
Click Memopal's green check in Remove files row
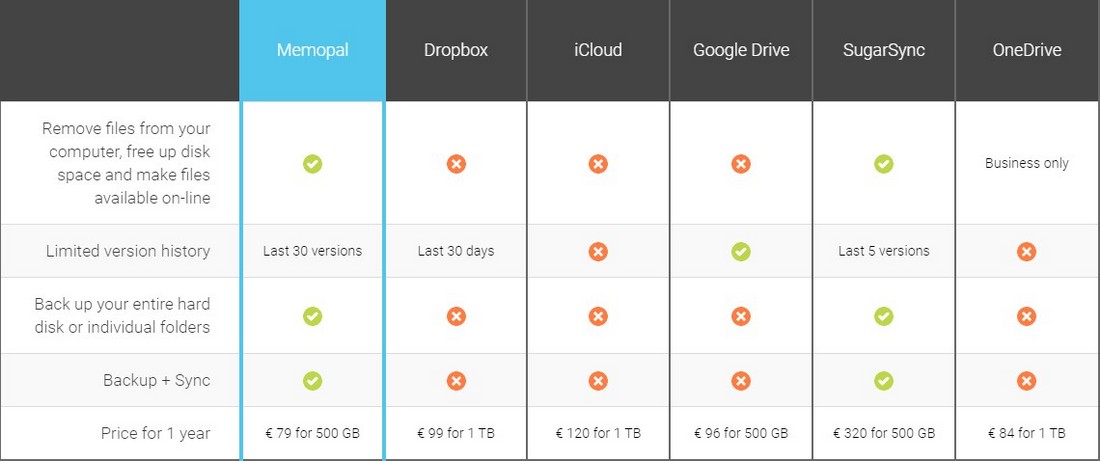313,164
